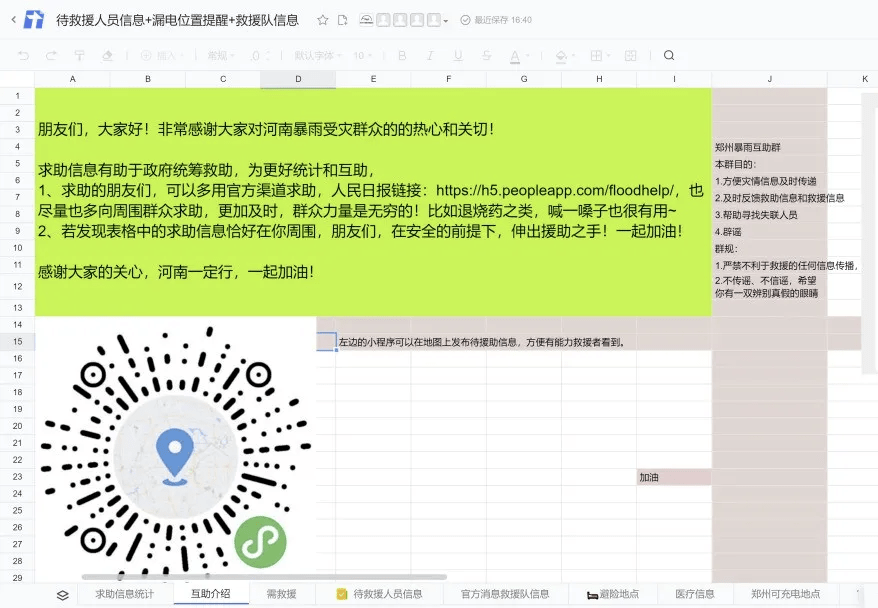Select column D header
Screen dimensions: 878x608
point(298,79)
